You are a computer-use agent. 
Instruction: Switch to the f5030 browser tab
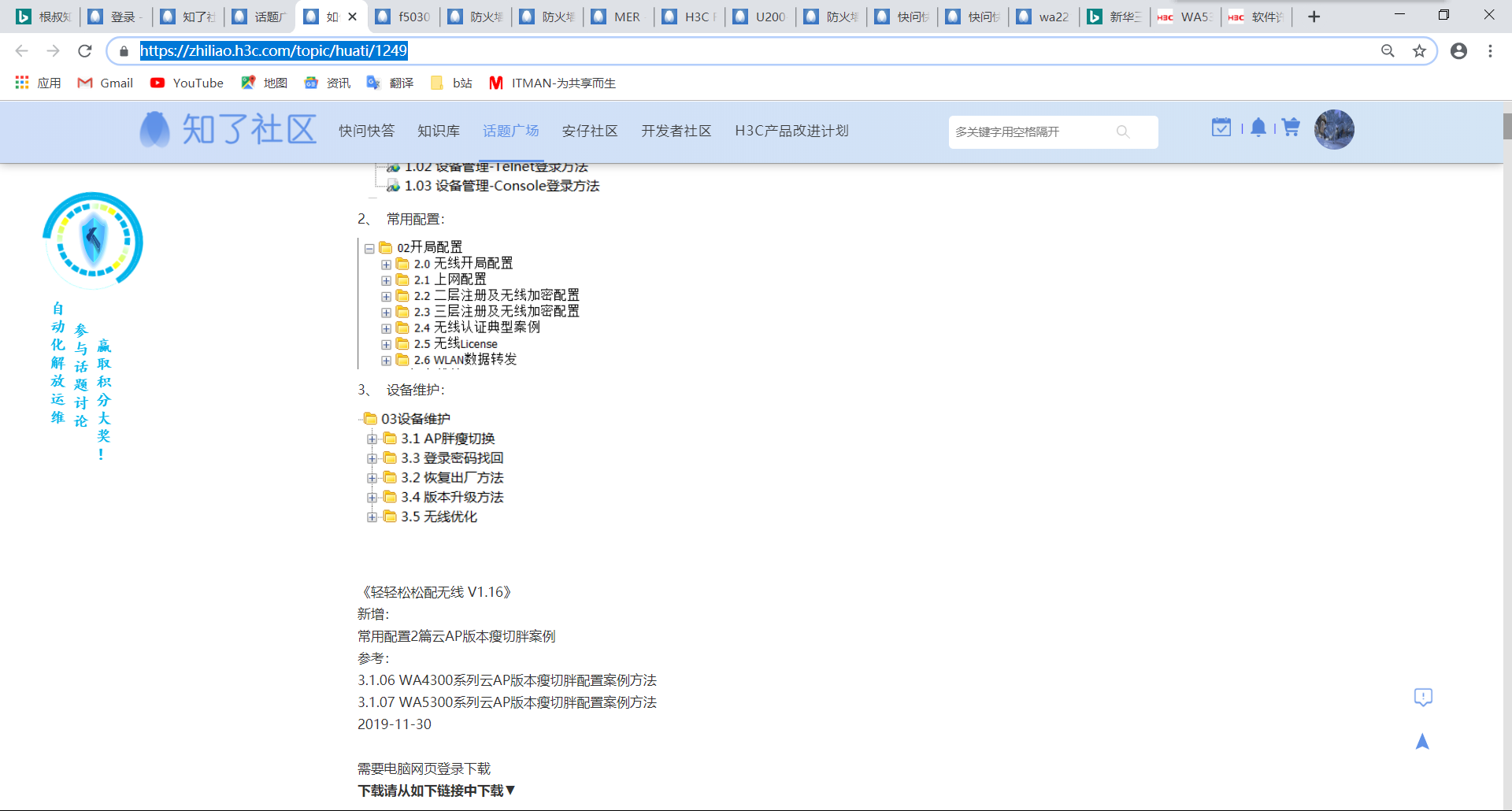click(x=403, y=17)
